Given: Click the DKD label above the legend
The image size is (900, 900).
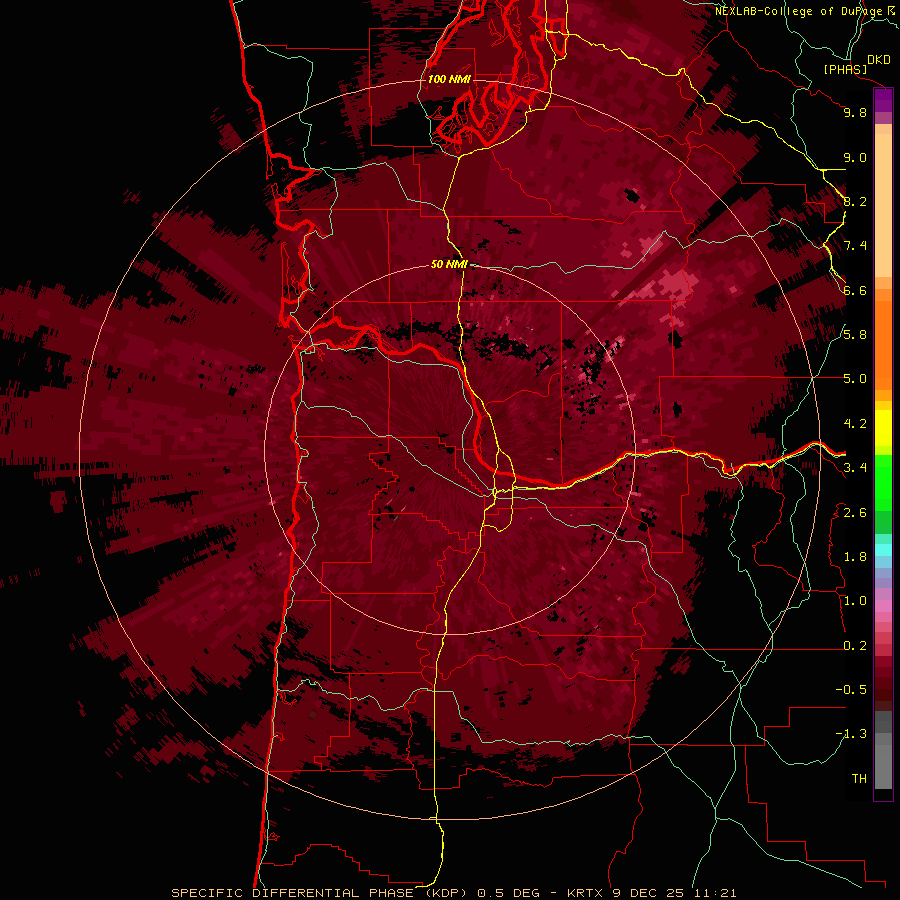Looking at the screenshot, I should [x=879, y=60].
